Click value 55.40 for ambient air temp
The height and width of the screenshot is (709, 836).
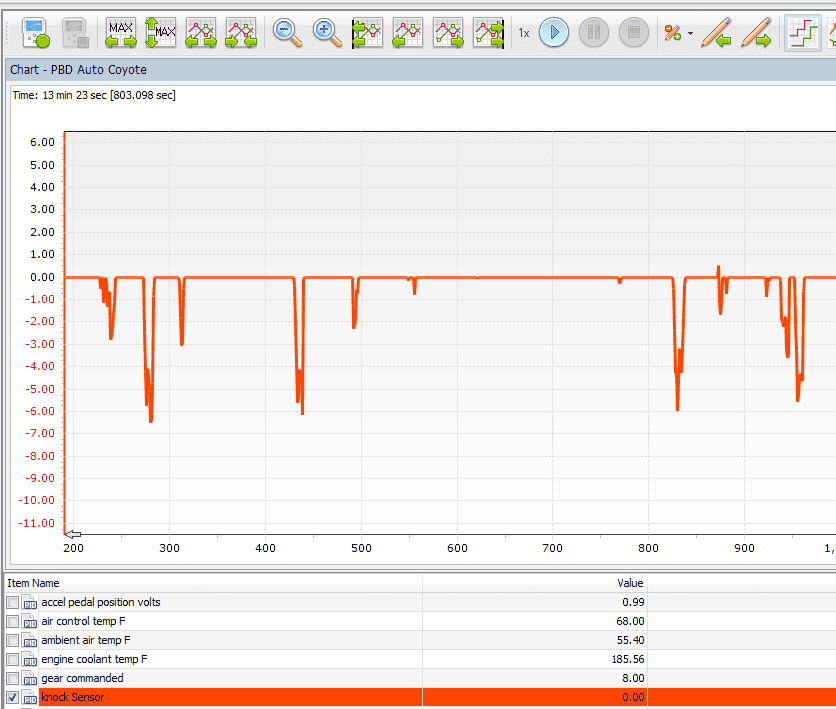coord(630,640)
